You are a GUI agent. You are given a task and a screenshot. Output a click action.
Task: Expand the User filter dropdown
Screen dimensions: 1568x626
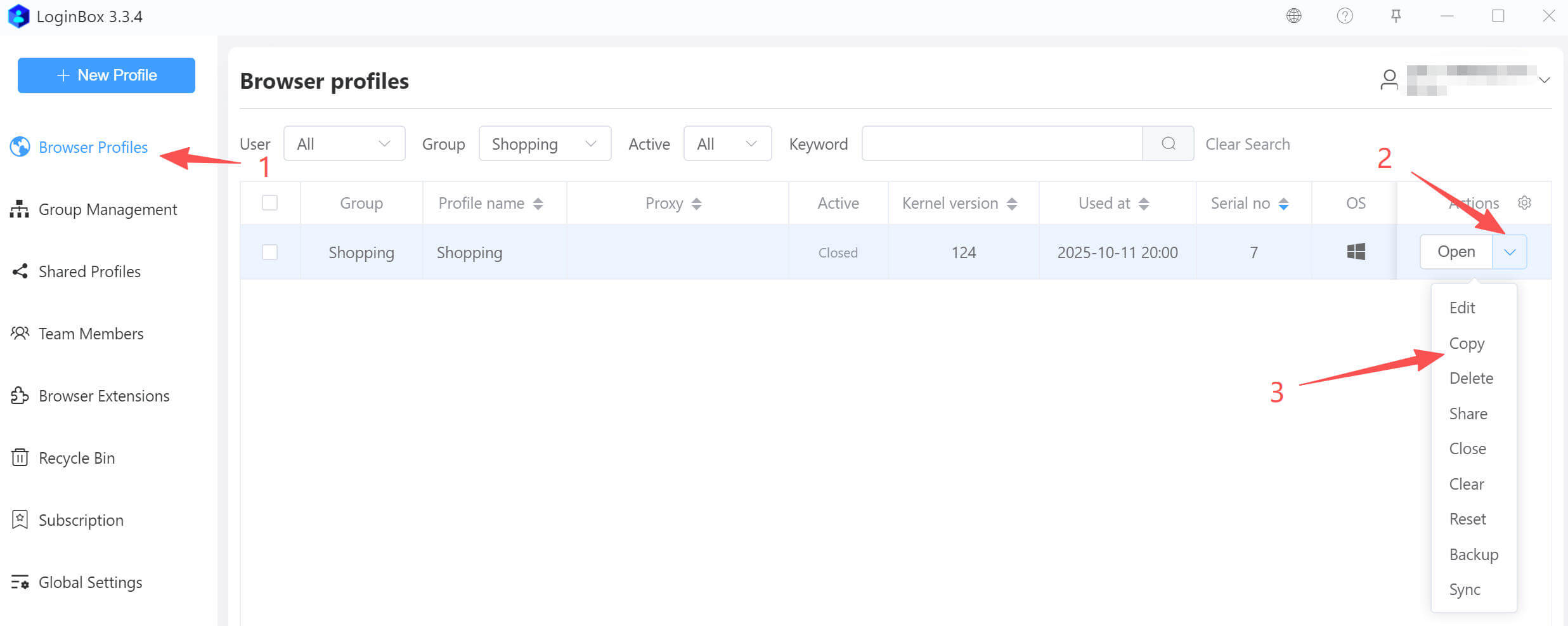(x=344, y=144)
